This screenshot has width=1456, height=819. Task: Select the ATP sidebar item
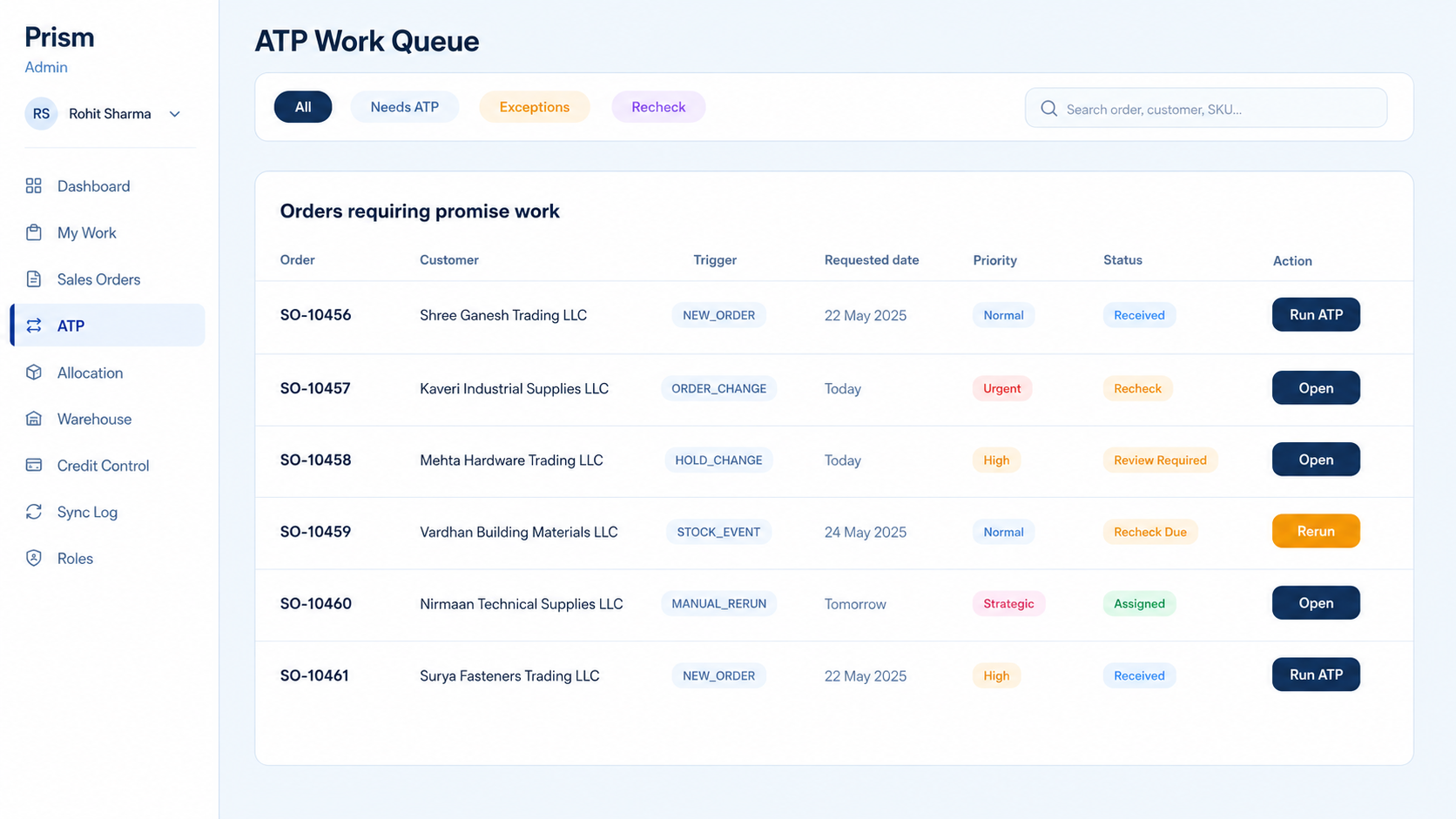pyautogui.click(x=107, y=326)
